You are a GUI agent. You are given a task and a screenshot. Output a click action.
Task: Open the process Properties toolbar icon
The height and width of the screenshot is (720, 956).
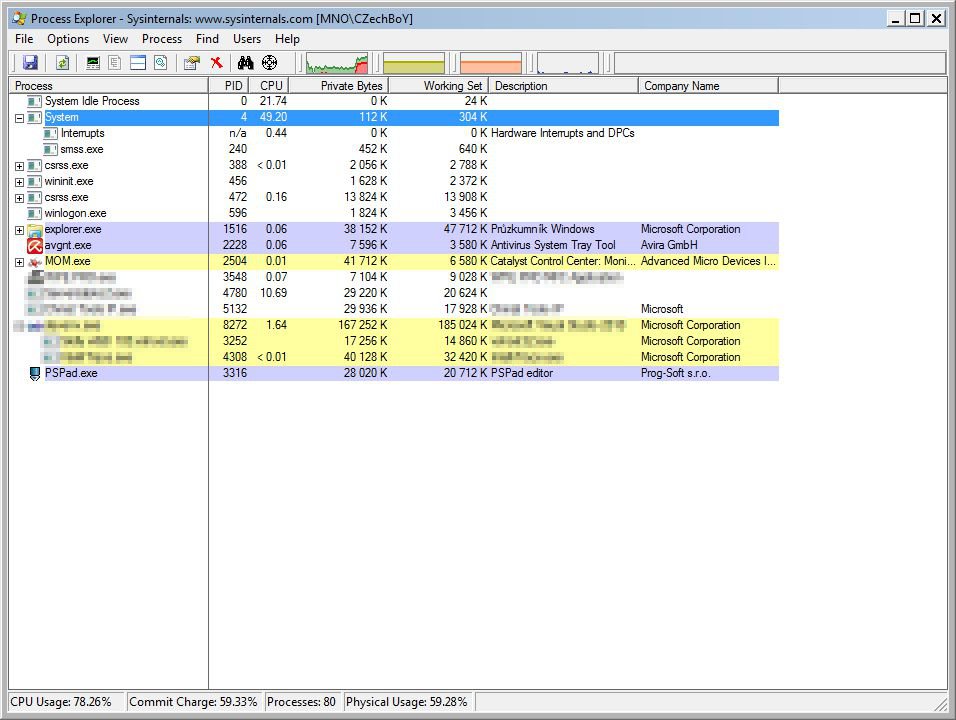point(192,62)
